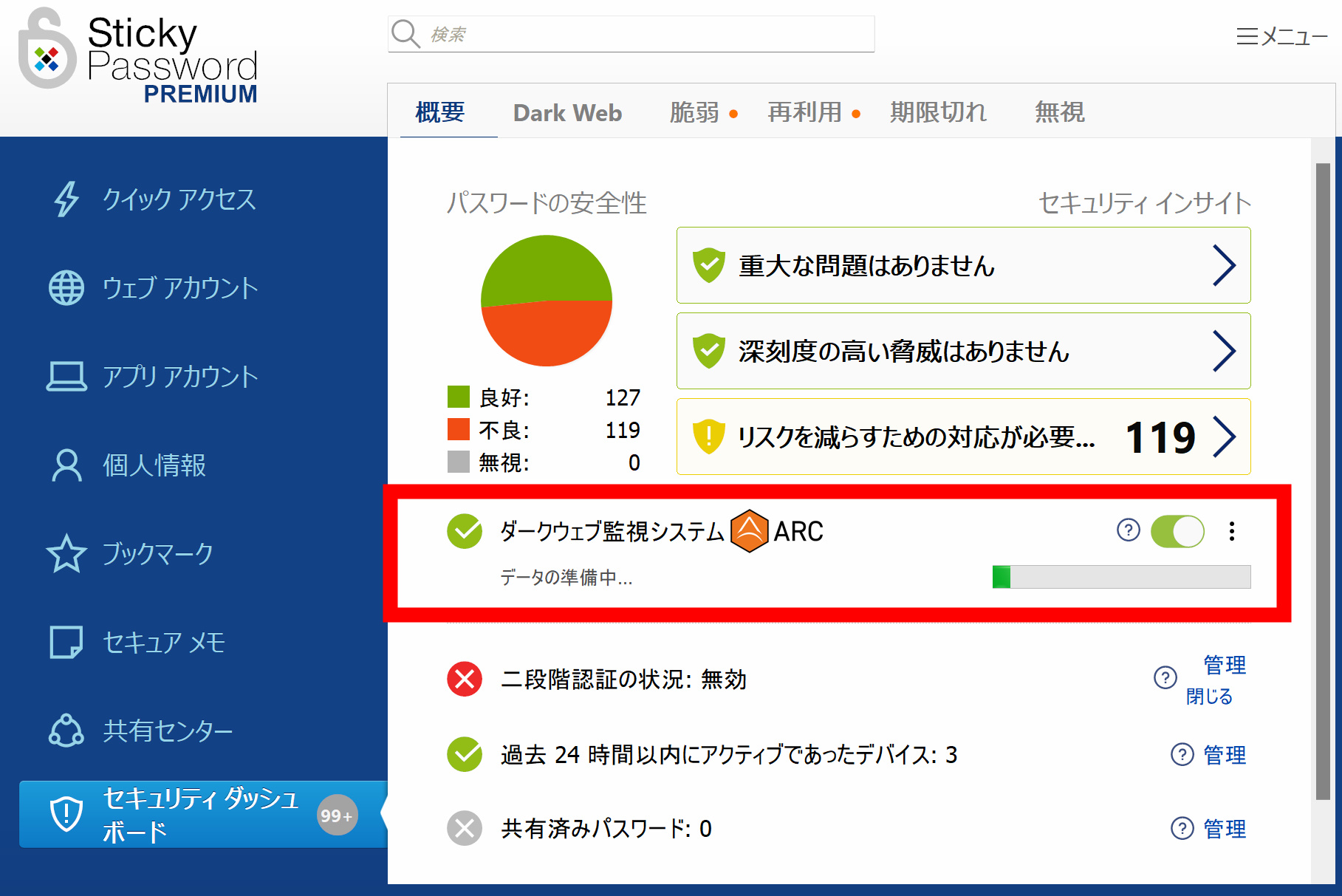Select the 脆弱 tab
Image resolution: width=1342 pixels, height=896 pixels.
point(694,113)
